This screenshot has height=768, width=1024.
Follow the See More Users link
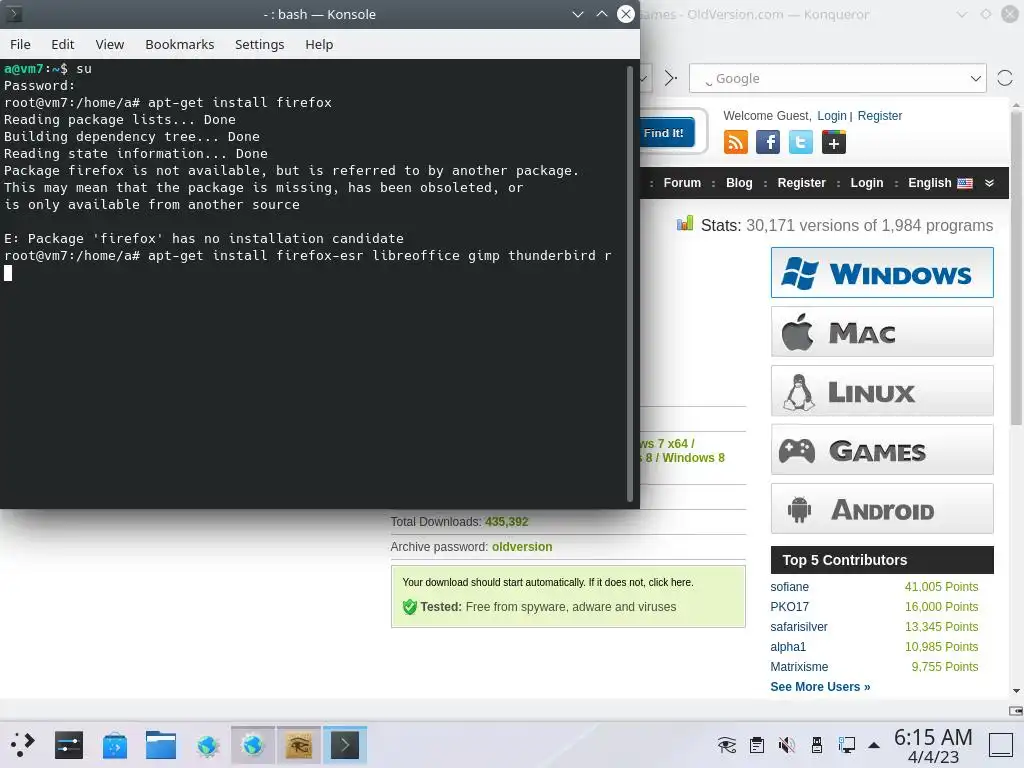click(x=820, y=686)
